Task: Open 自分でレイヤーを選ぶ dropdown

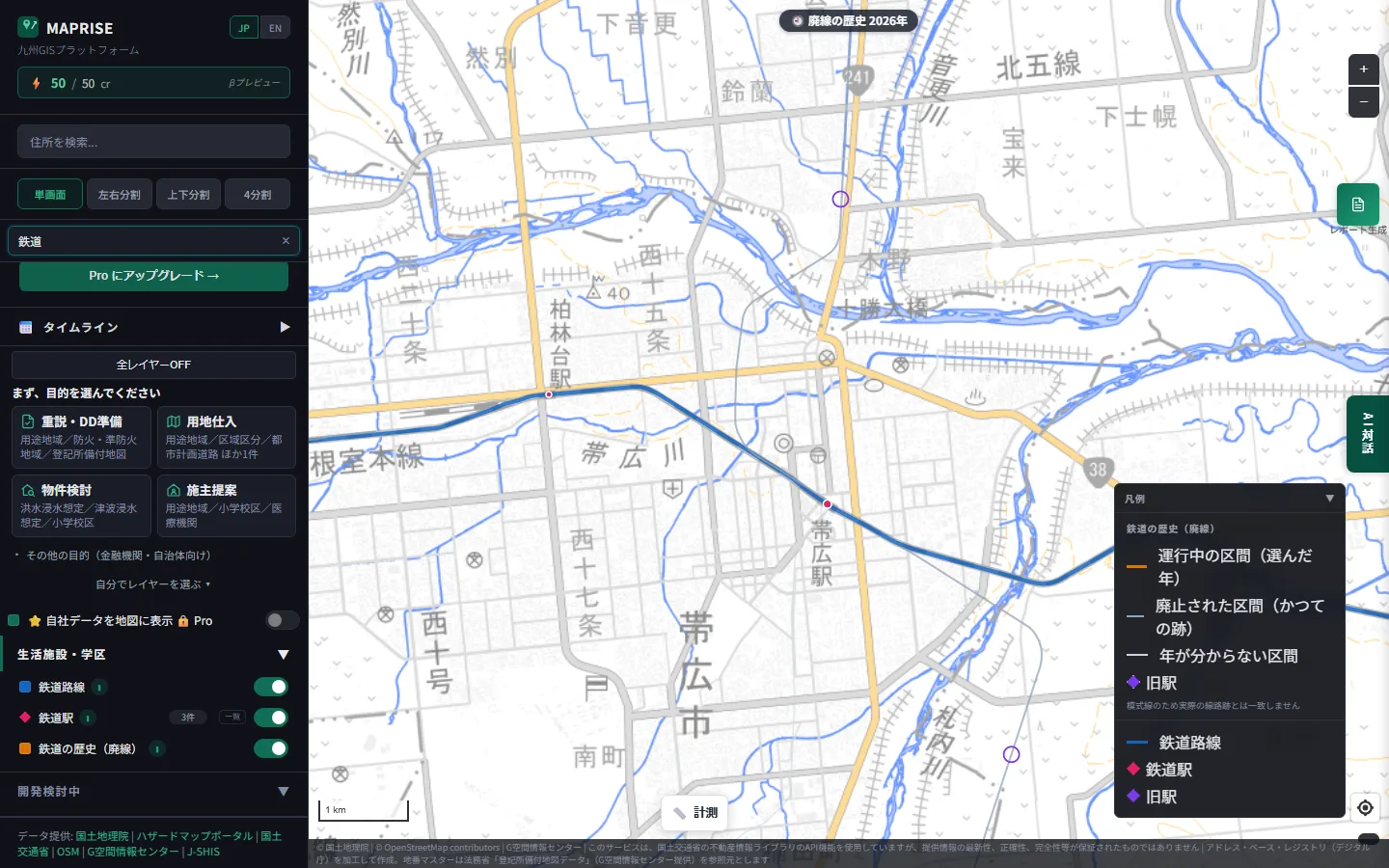Action: tap(153, 584)
